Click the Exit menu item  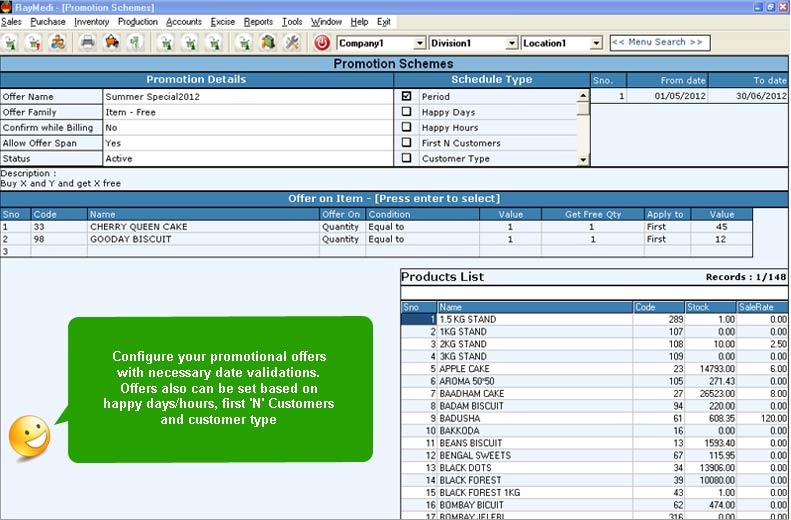383,22
